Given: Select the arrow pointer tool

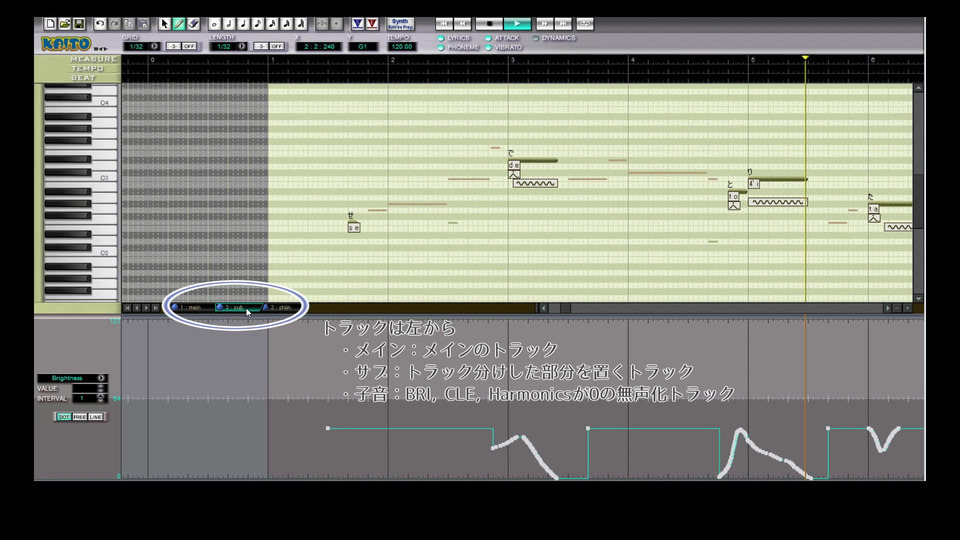Looking at the screenshot, I should pos(164,24).
